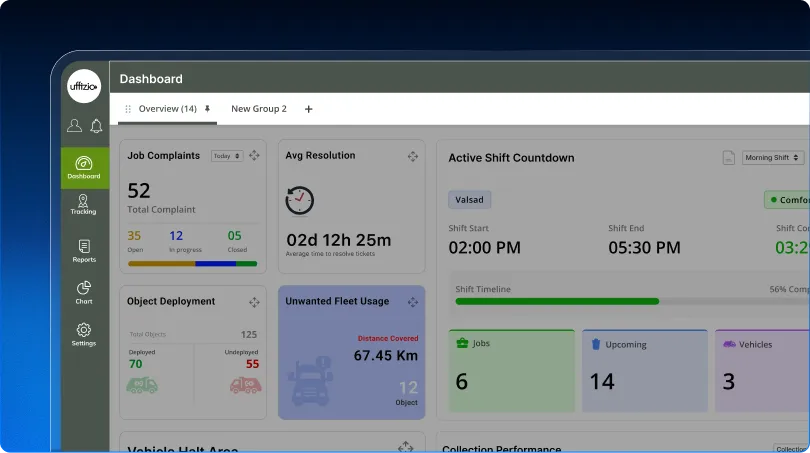The height and width of the screenshot is (453, 810).
Task: Click the move icon on Avg Resolution
Action: pos(413,156)
